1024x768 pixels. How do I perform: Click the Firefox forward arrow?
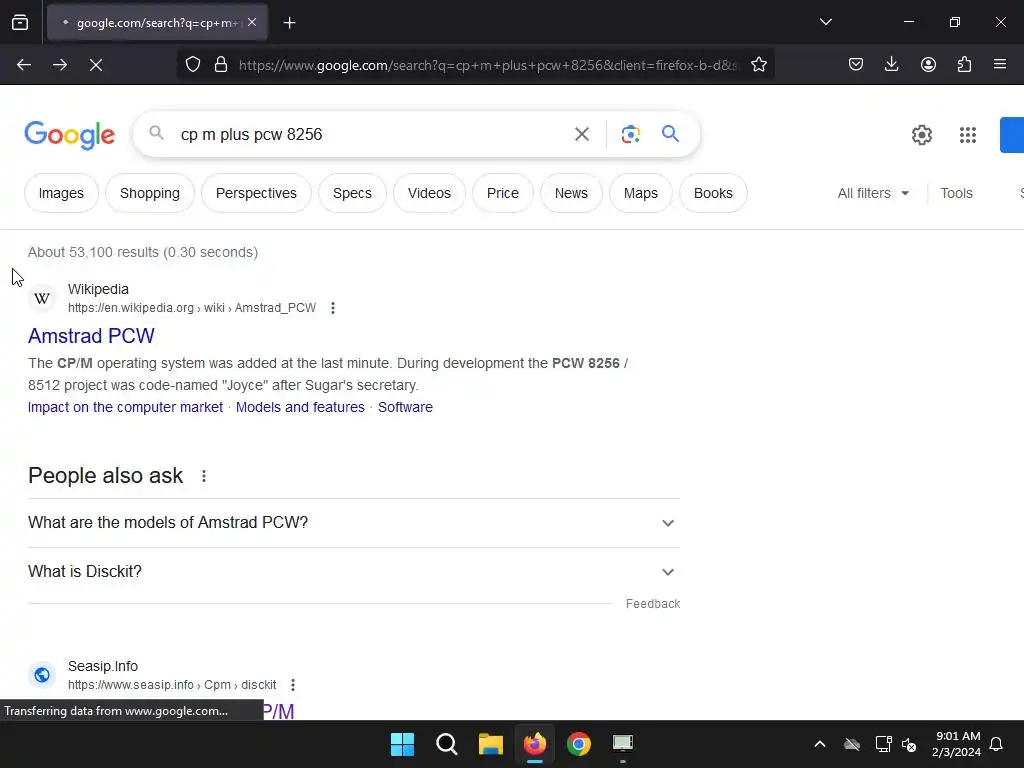coord(60,65)
